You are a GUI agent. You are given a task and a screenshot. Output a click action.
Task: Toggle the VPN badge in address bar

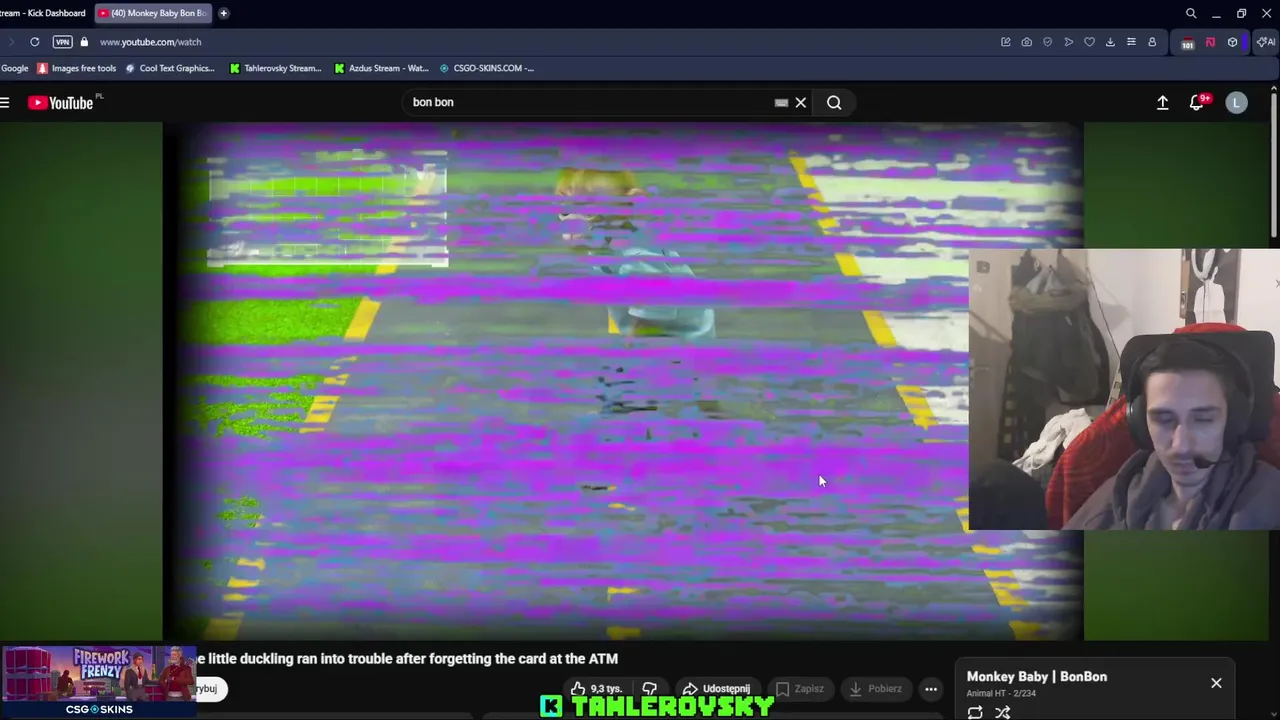coord(63,42)
